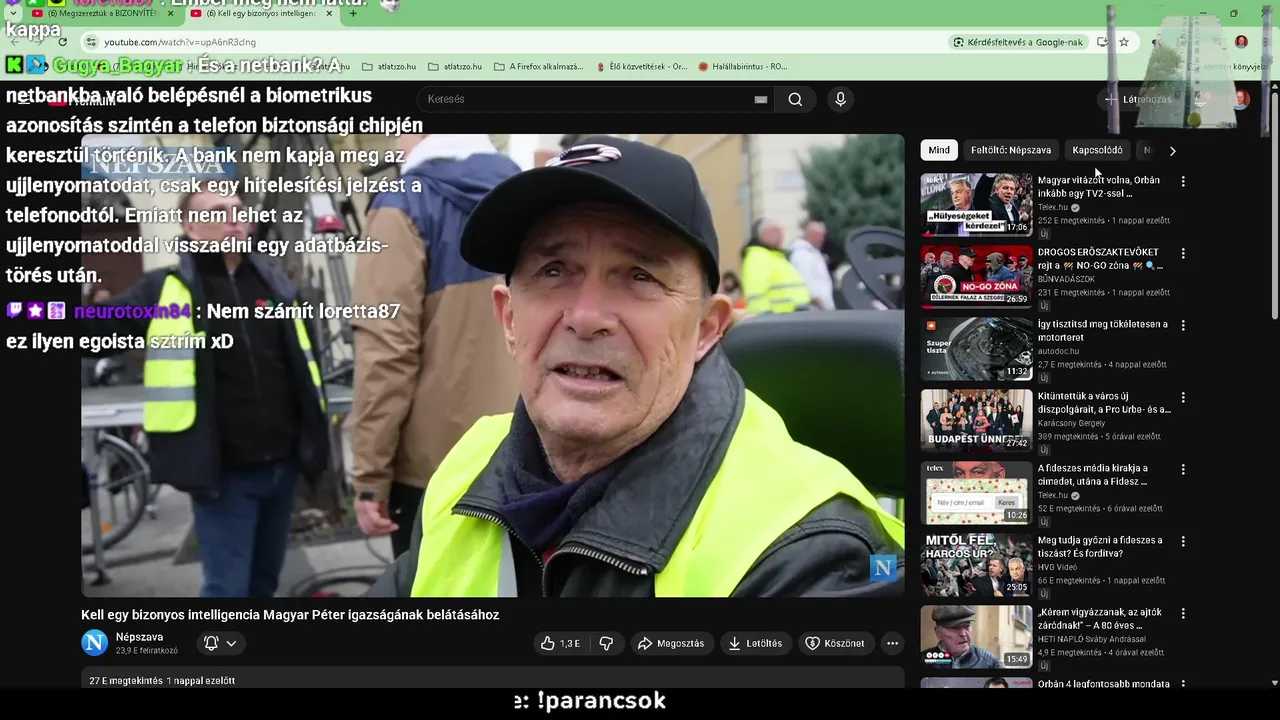The image size is (1280, 720).
Task: Open options for 'DROGOS ERŐSZAKTEVŐKET' video
Action: (1183, 254)
